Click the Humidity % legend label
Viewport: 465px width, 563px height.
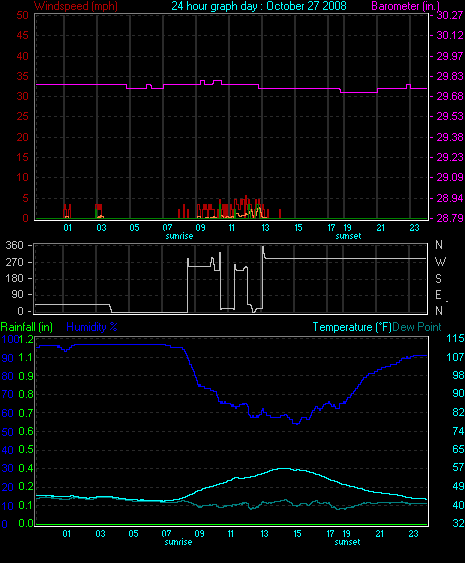point(92,327)
